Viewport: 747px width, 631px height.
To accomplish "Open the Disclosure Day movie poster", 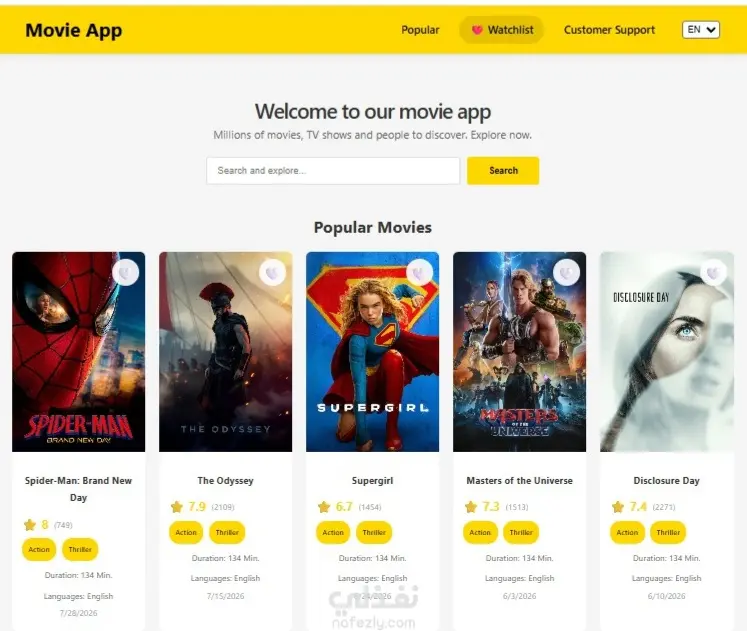I will [x=666, y=351].
